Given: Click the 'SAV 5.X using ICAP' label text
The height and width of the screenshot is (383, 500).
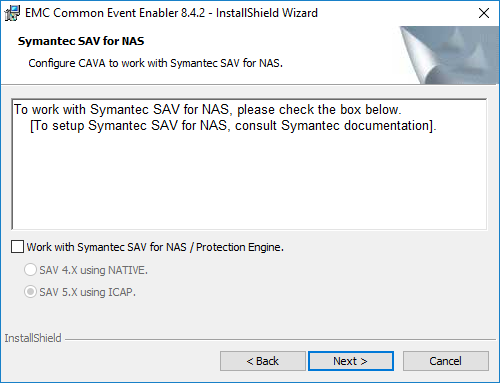Looking at the screenshot, I should [x=87, y=292].
